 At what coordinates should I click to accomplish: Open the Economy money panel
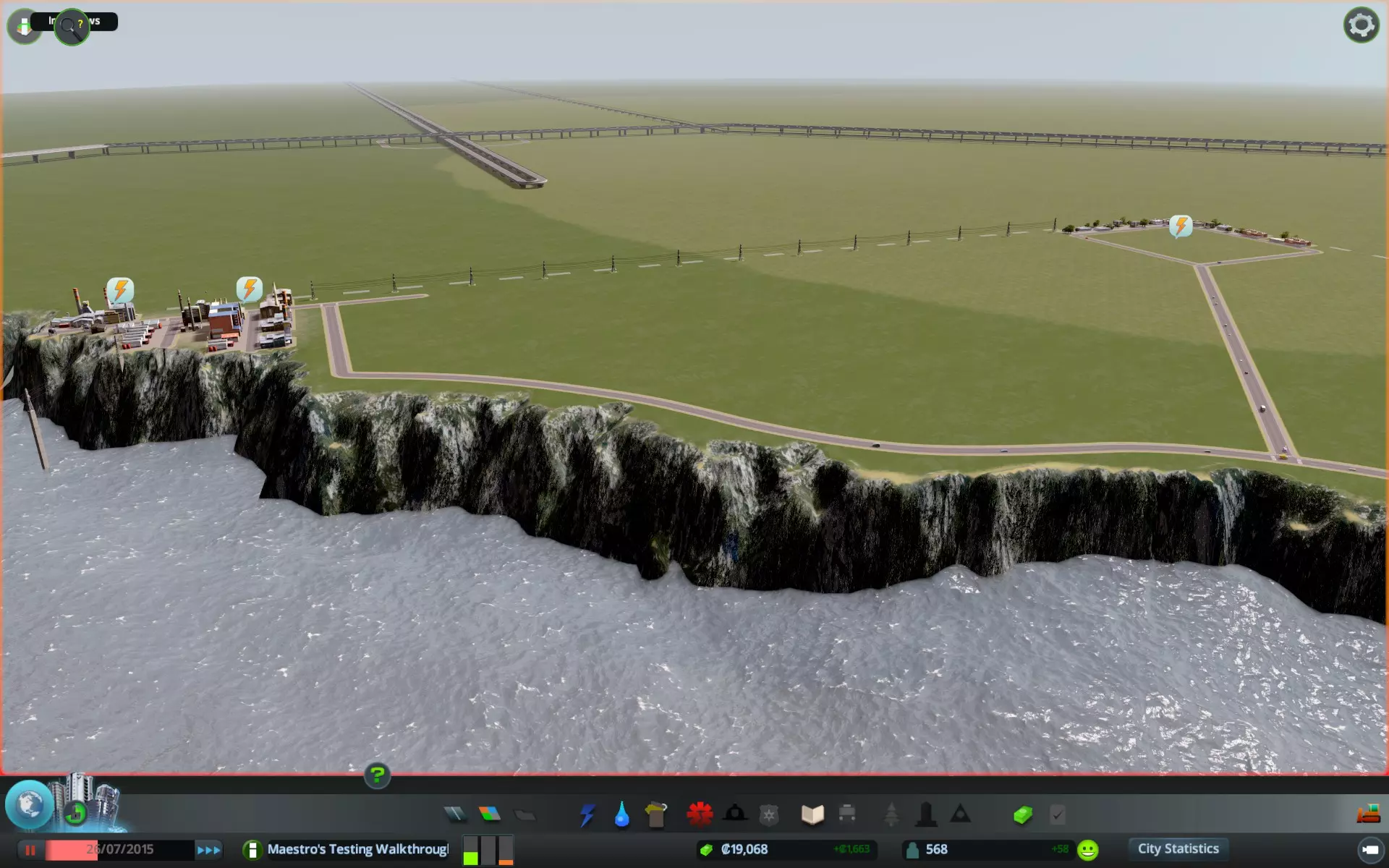pyautogui.click(x=1021, y=815)
